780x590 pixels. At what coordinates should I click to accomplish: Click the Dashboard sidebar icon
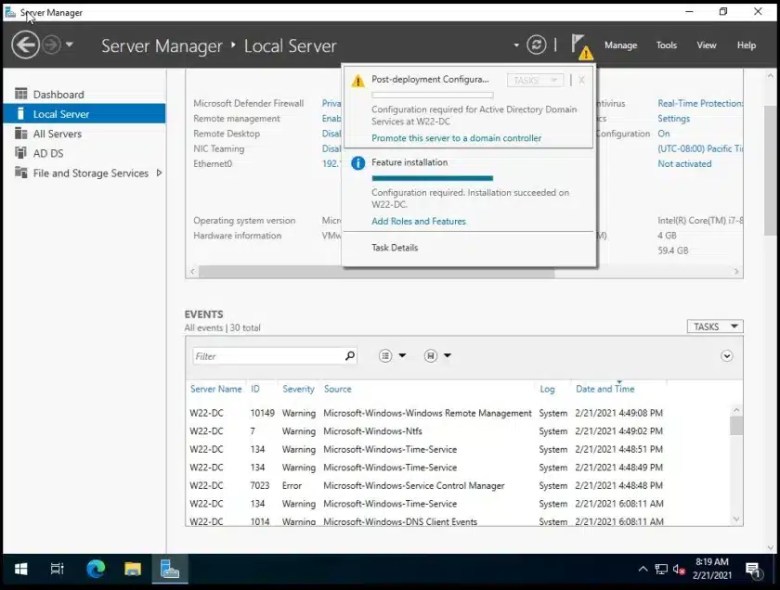click(21, 94)
